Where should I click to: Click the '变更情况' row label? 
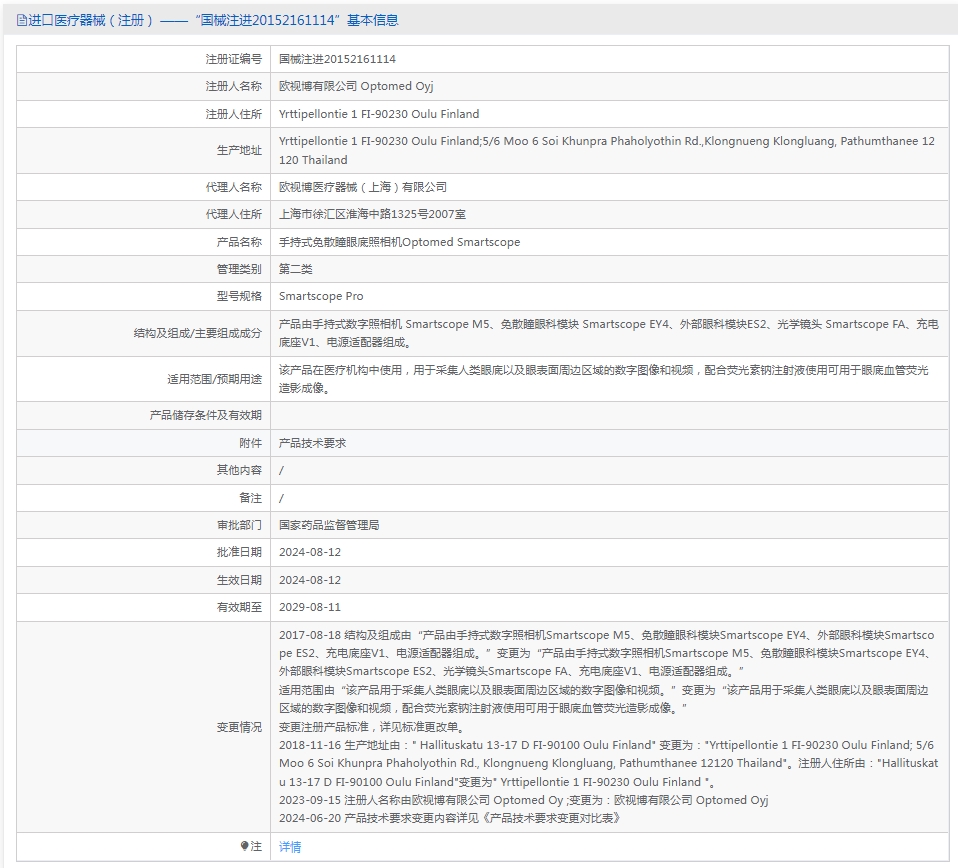click(x=239, y=727)
